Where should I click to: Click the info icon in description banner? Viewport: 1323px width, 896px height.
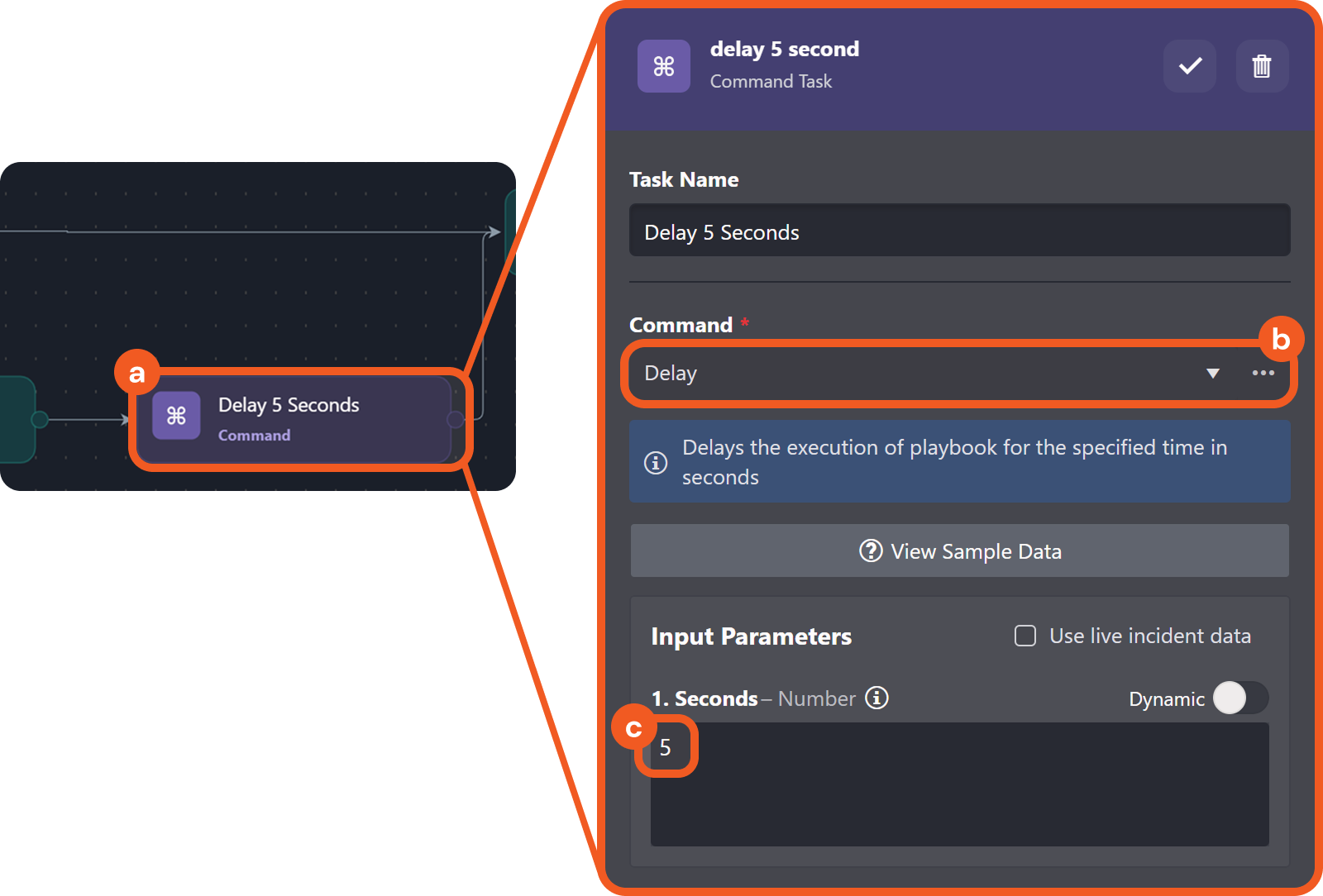pyautogui.click(x=656, y=462)
